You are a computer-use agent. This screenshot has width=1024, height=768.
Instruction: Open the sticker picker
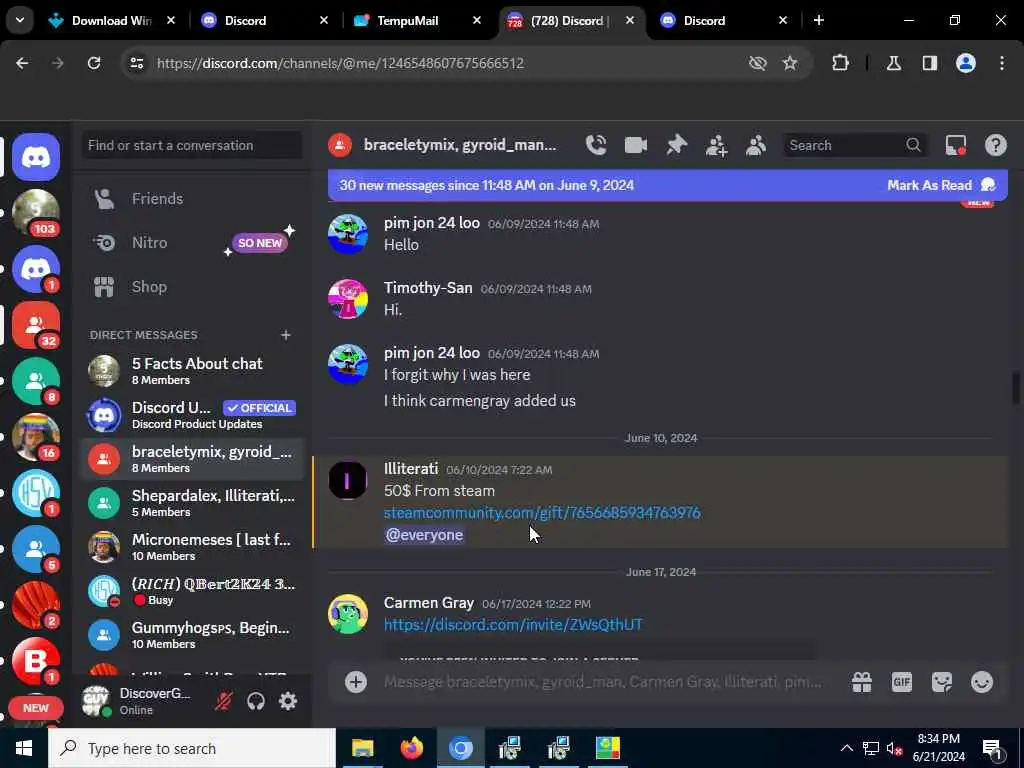942,682
